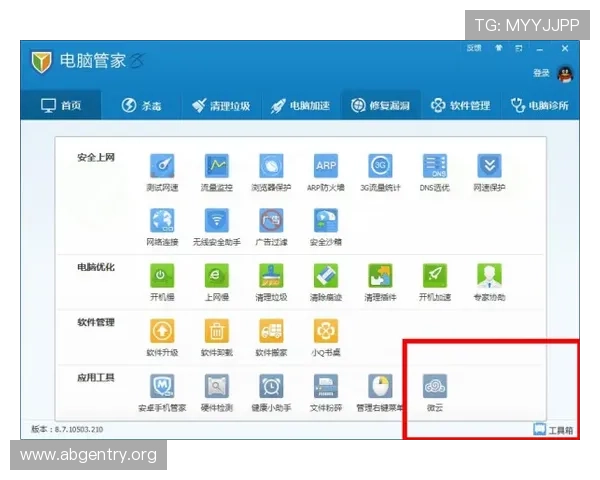Click the 登录 login link
The width and height of the screenshot is (600, 480).
pos(541,73)
